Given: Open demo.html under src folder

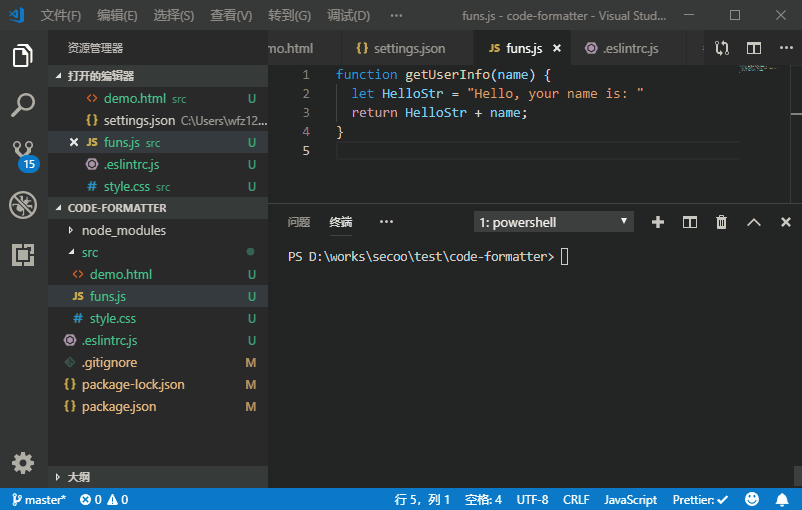Looking at the screenshot, I should 158,274.
